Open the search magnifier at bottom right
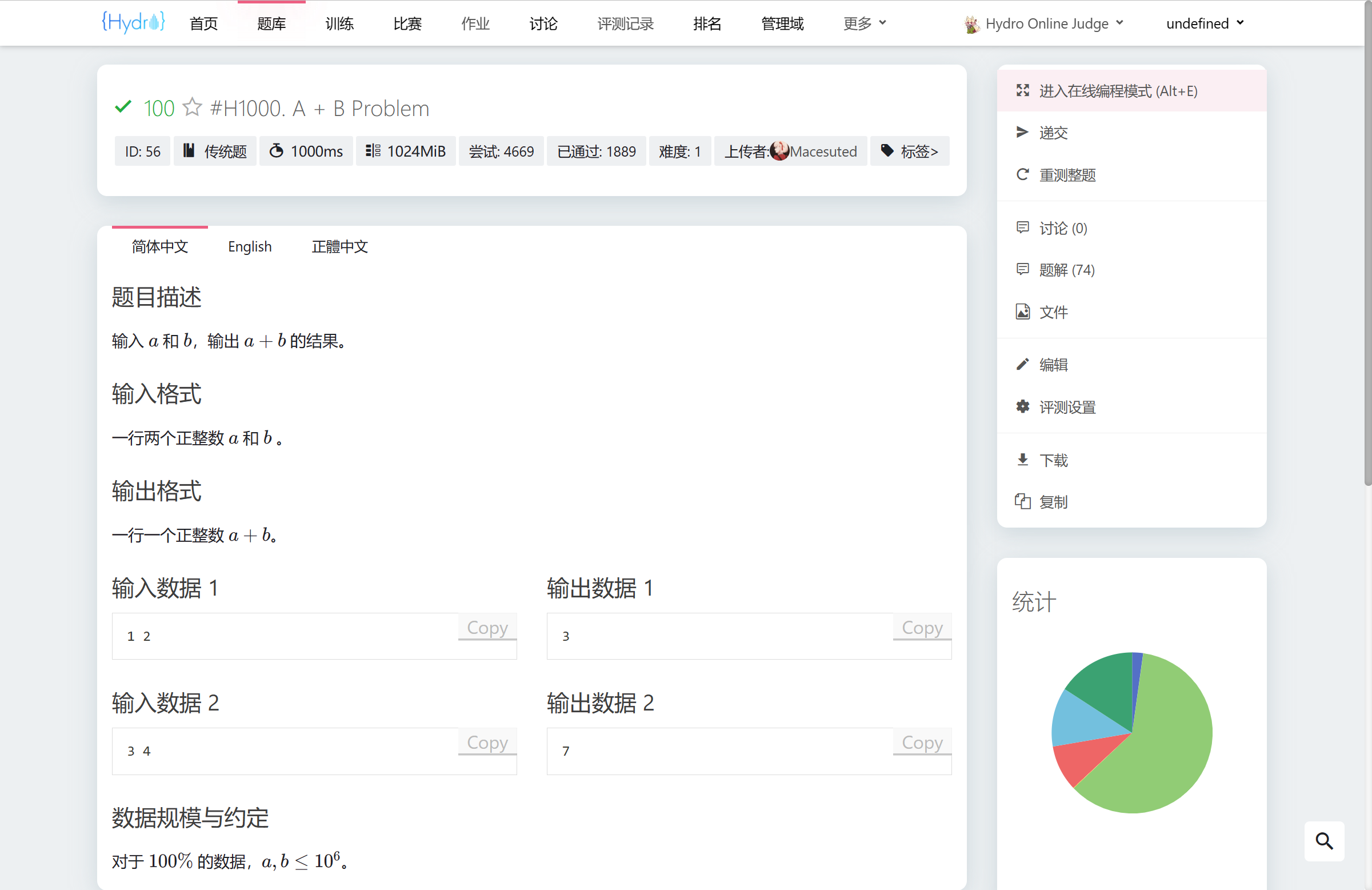The height and width of the screenshot is (890, 1372). pos(1324,841)
